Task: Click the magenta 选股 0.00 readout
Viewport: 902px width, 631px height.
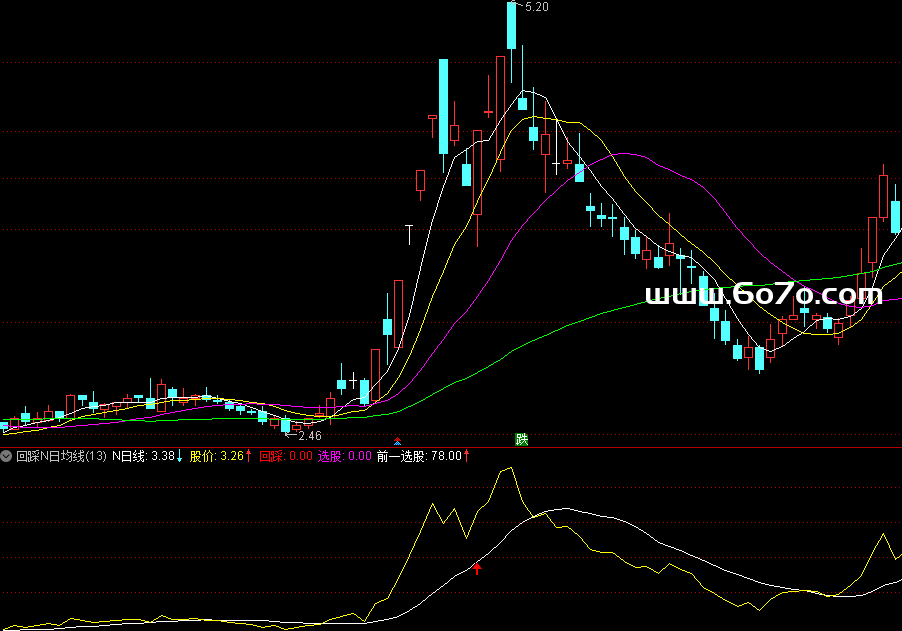Action: pyautogui.click(x=344, y=456)
